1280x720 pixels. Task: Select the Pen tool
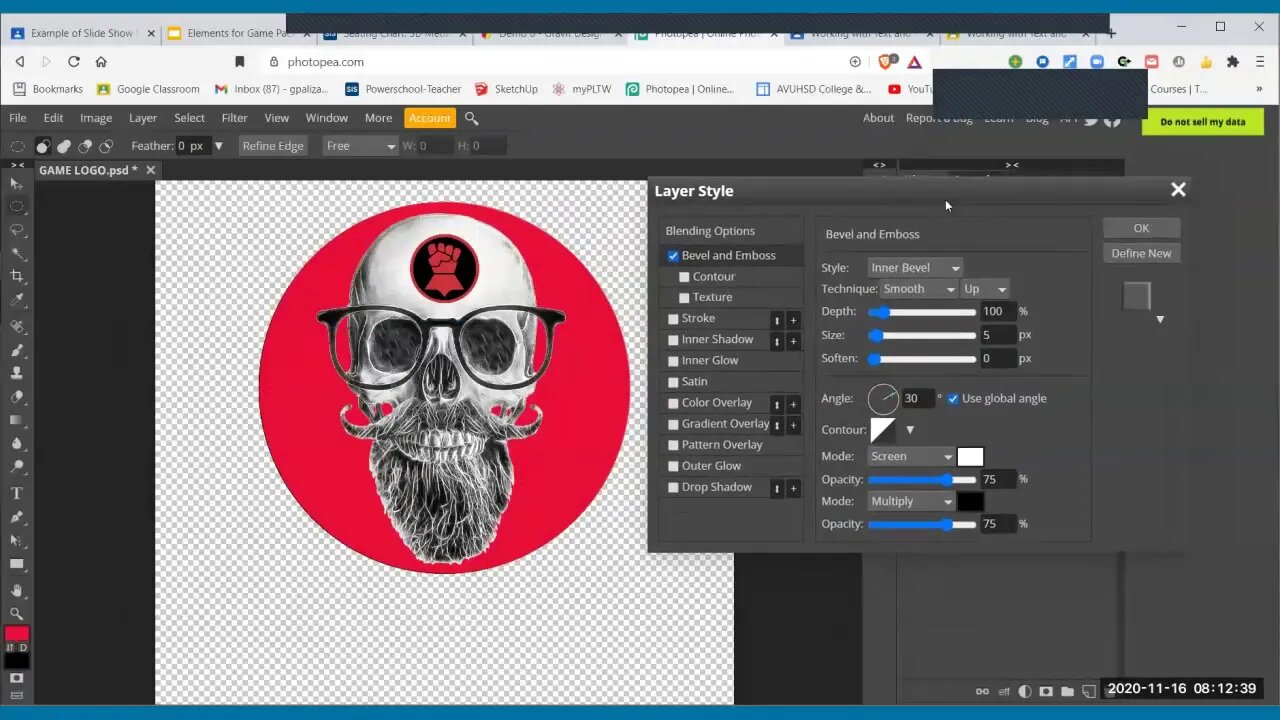pyautogui.click(x=16, y=517)
